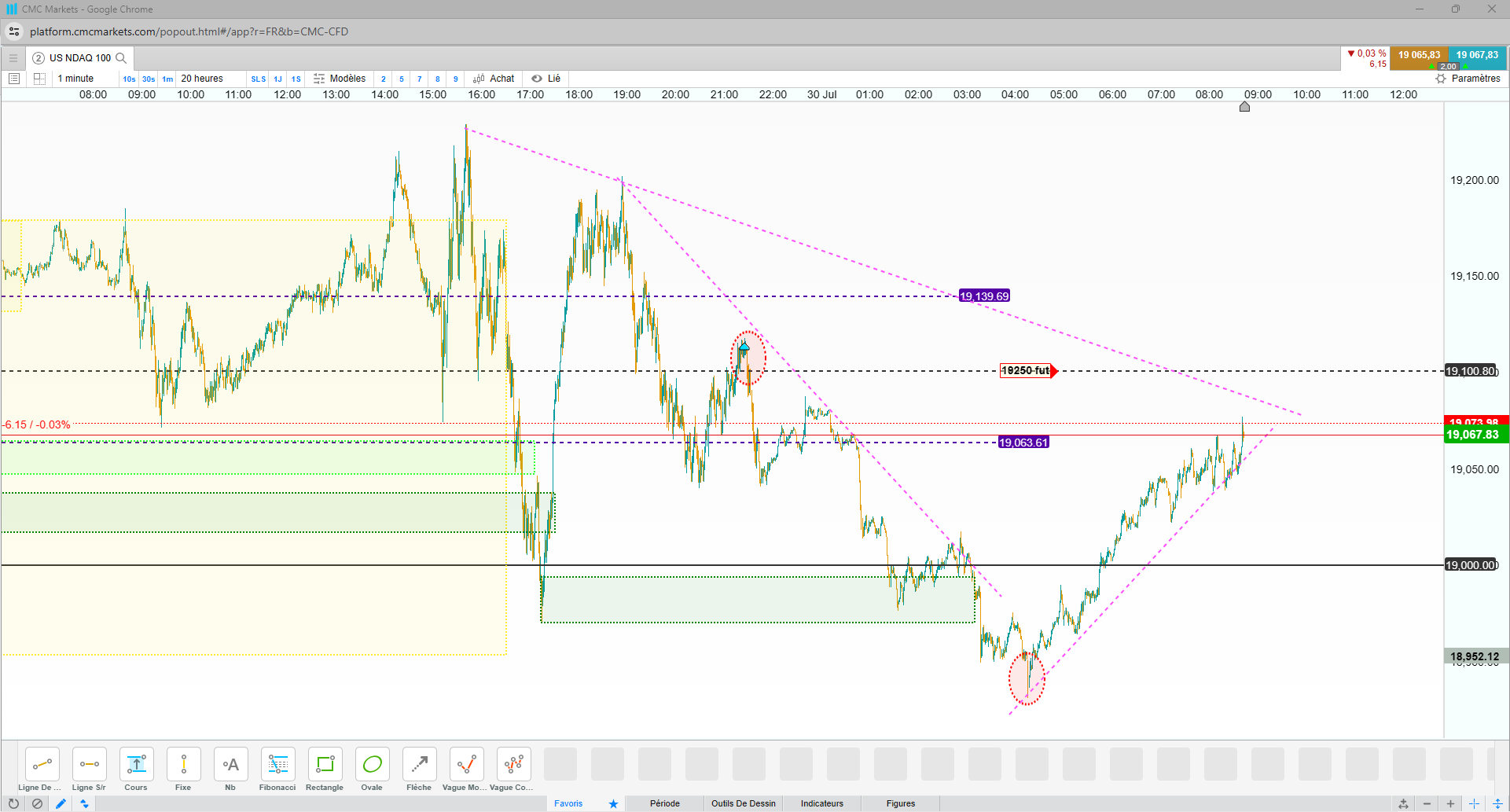Click the Achat order button
1510x812 pixels.
pos(494,79)
